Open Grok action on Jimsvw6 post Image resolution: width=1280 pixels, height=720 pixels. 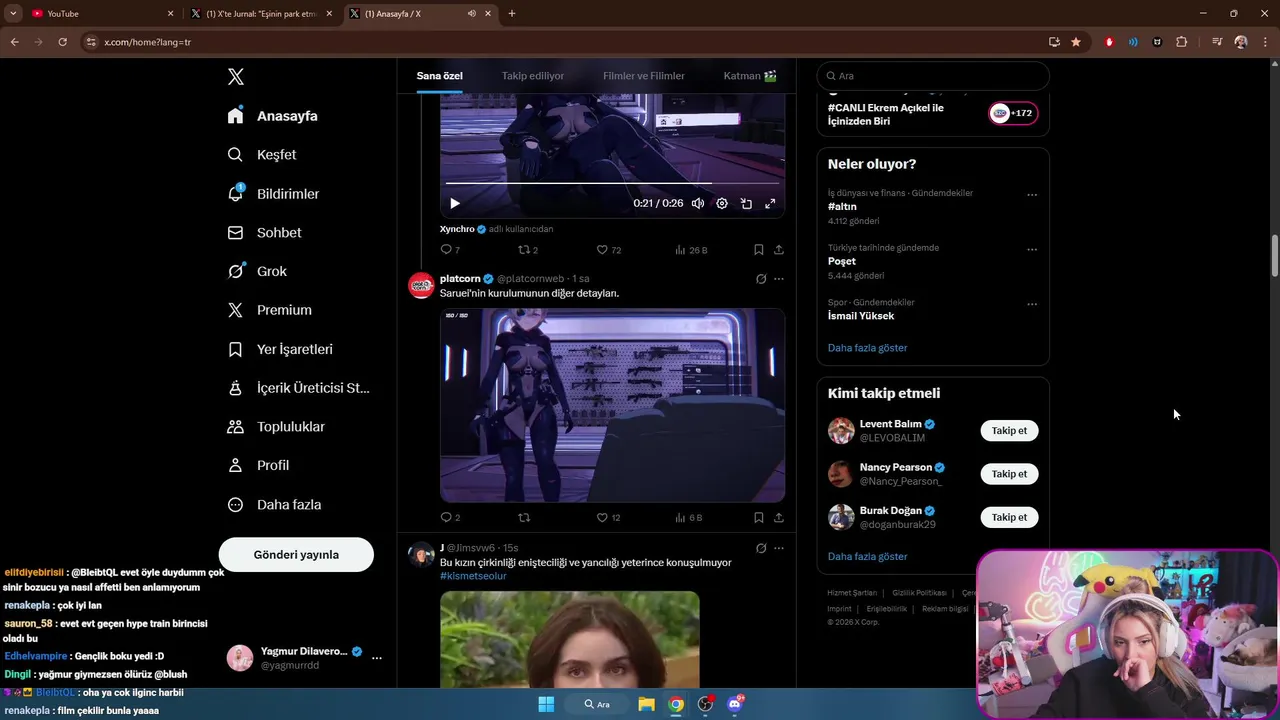[x=761, y=548]
